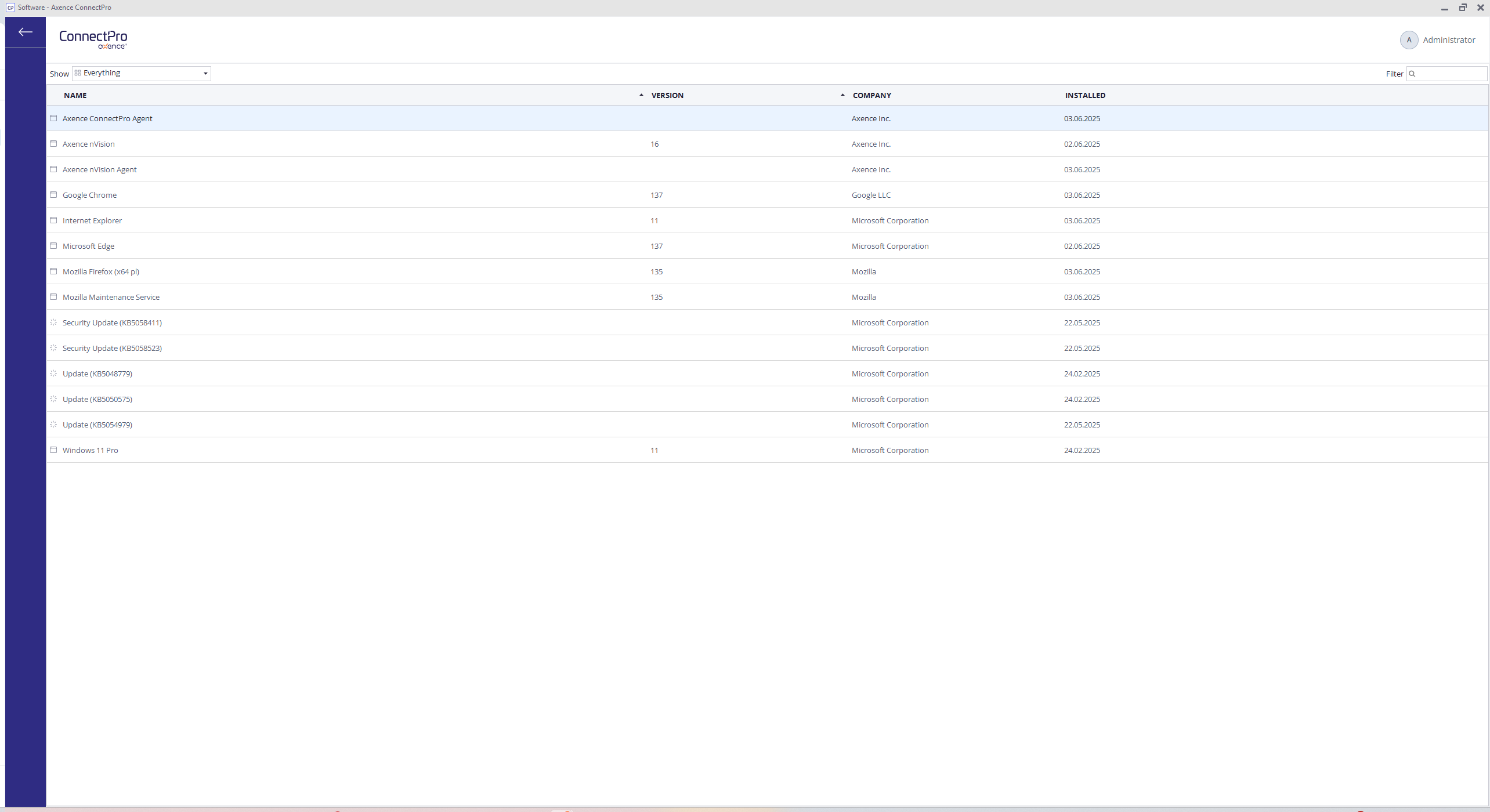Select the Axence nVision entry name
Screen dimensions: 1490x812
coord(89,144)
